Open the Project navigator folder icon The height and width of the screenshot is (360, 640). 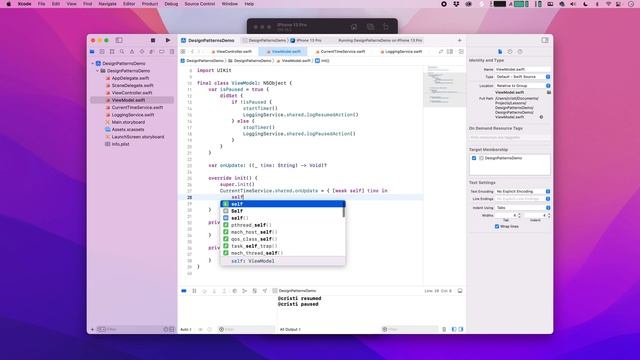point(92,52)
